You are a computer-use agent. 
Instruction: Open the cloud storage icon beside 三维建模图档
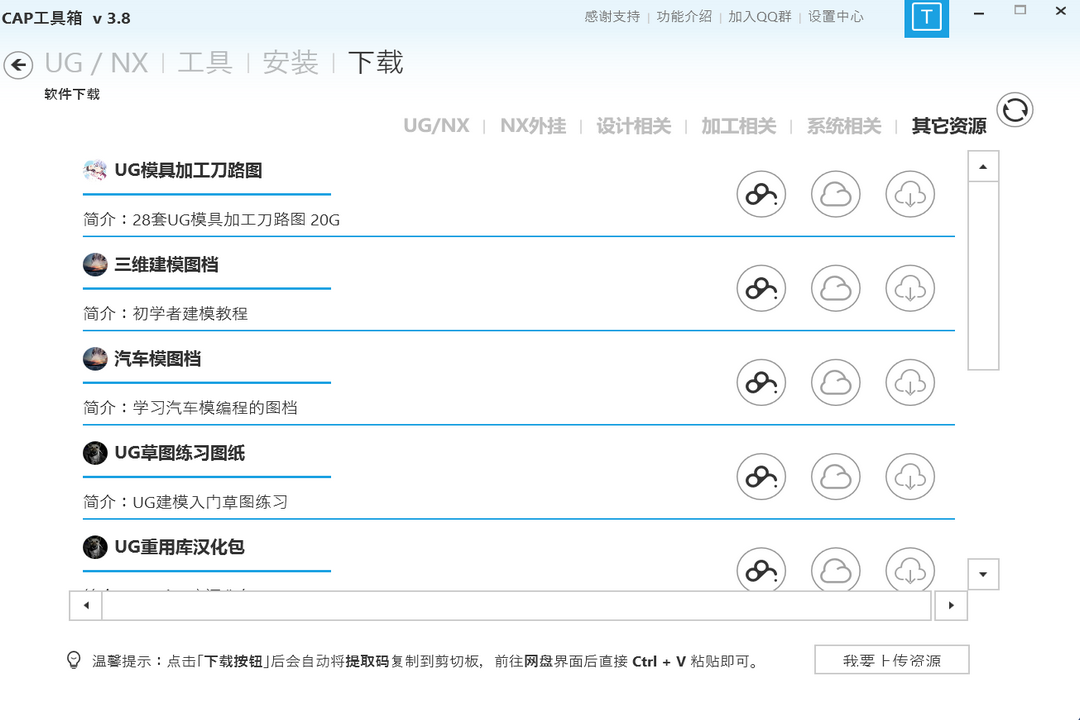point(835,288)
